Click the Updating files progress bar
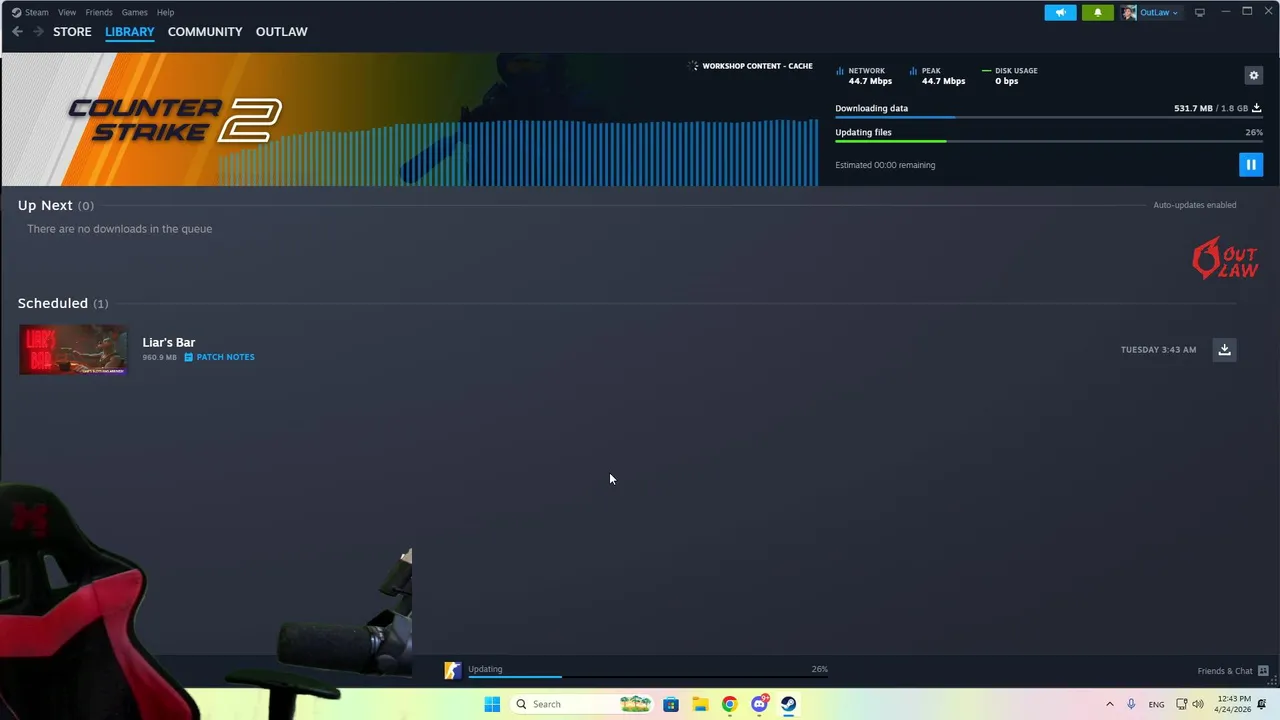 point(1048,141)
